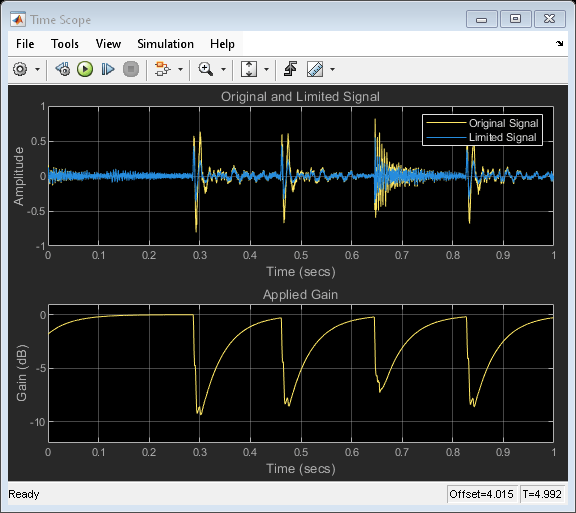
Task: Click the Step Forward icon
Action: (108, 69)
